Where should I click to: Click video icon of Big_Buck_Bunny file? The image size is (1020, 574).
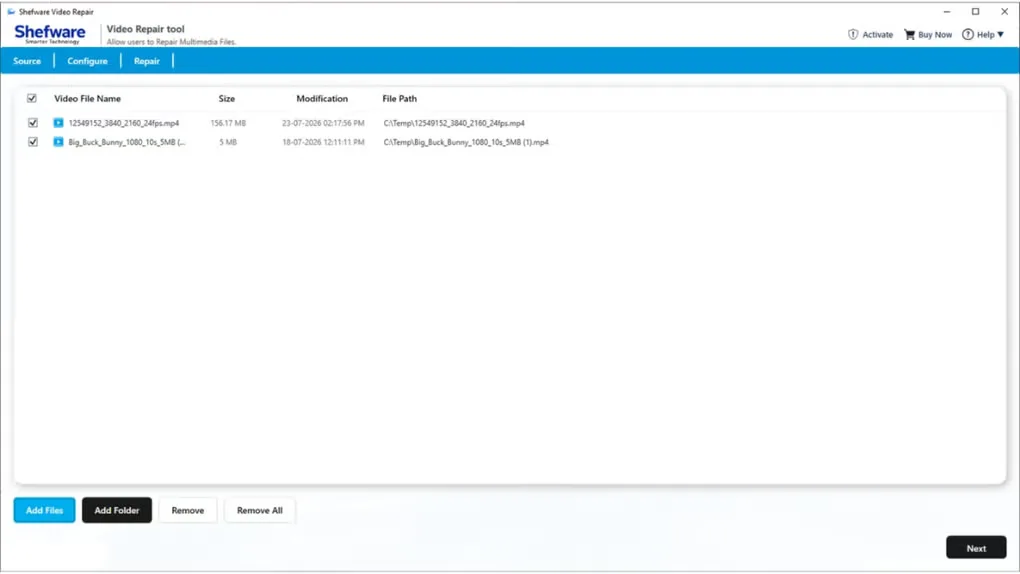pos(59,142)
